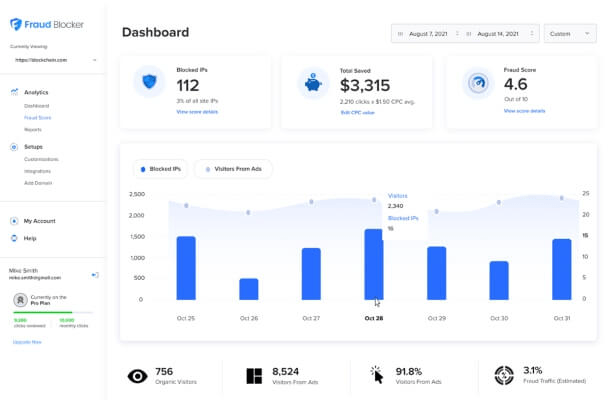The height and width of the screenshot is (400, 608).
Task: Open the August 7, 2021 start date picker
Action: coord(428,34)
